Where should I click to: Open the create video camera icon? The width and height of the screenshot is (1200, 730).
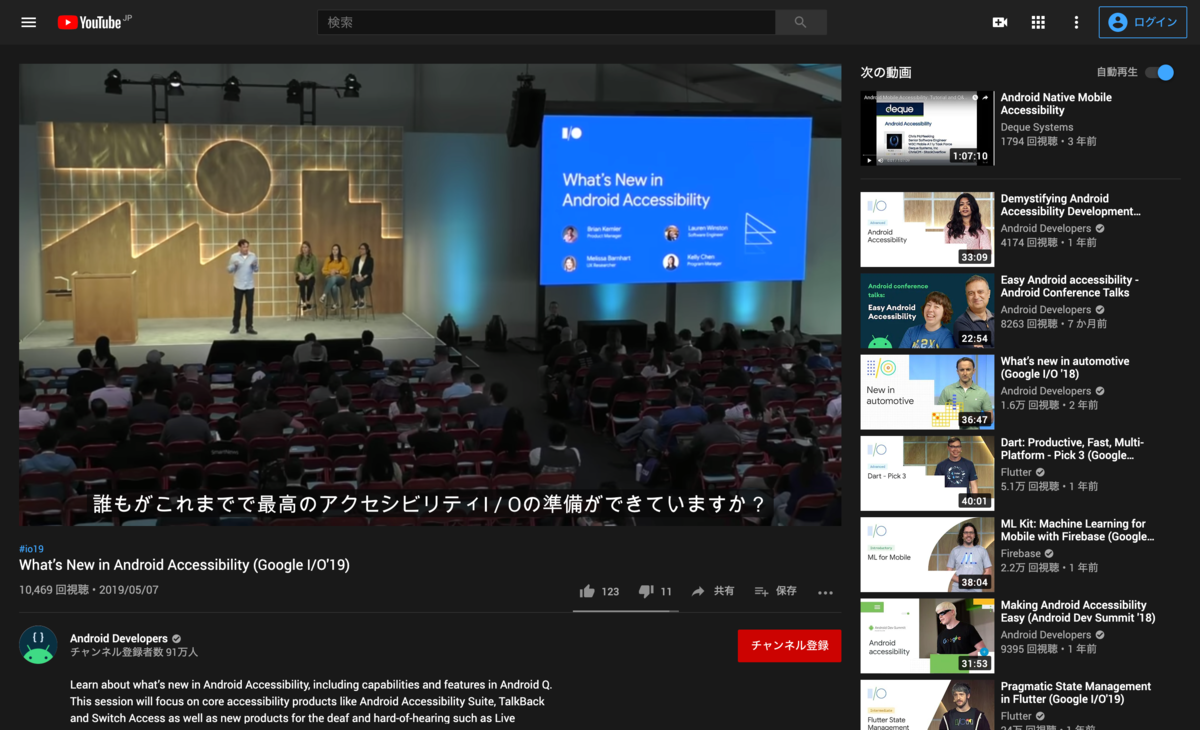pos(999,22)
